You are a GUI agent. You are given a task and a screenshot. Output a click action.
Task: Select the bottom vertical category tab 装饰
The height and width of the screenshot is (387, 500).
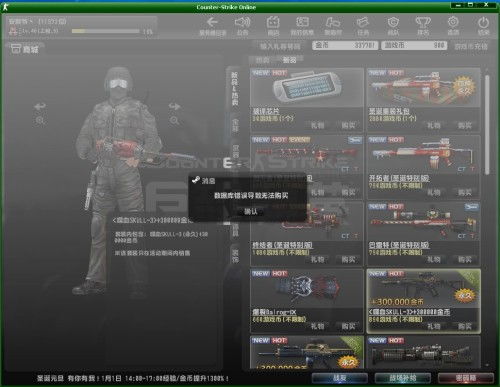pyautogui.click(x=235, y=256)
